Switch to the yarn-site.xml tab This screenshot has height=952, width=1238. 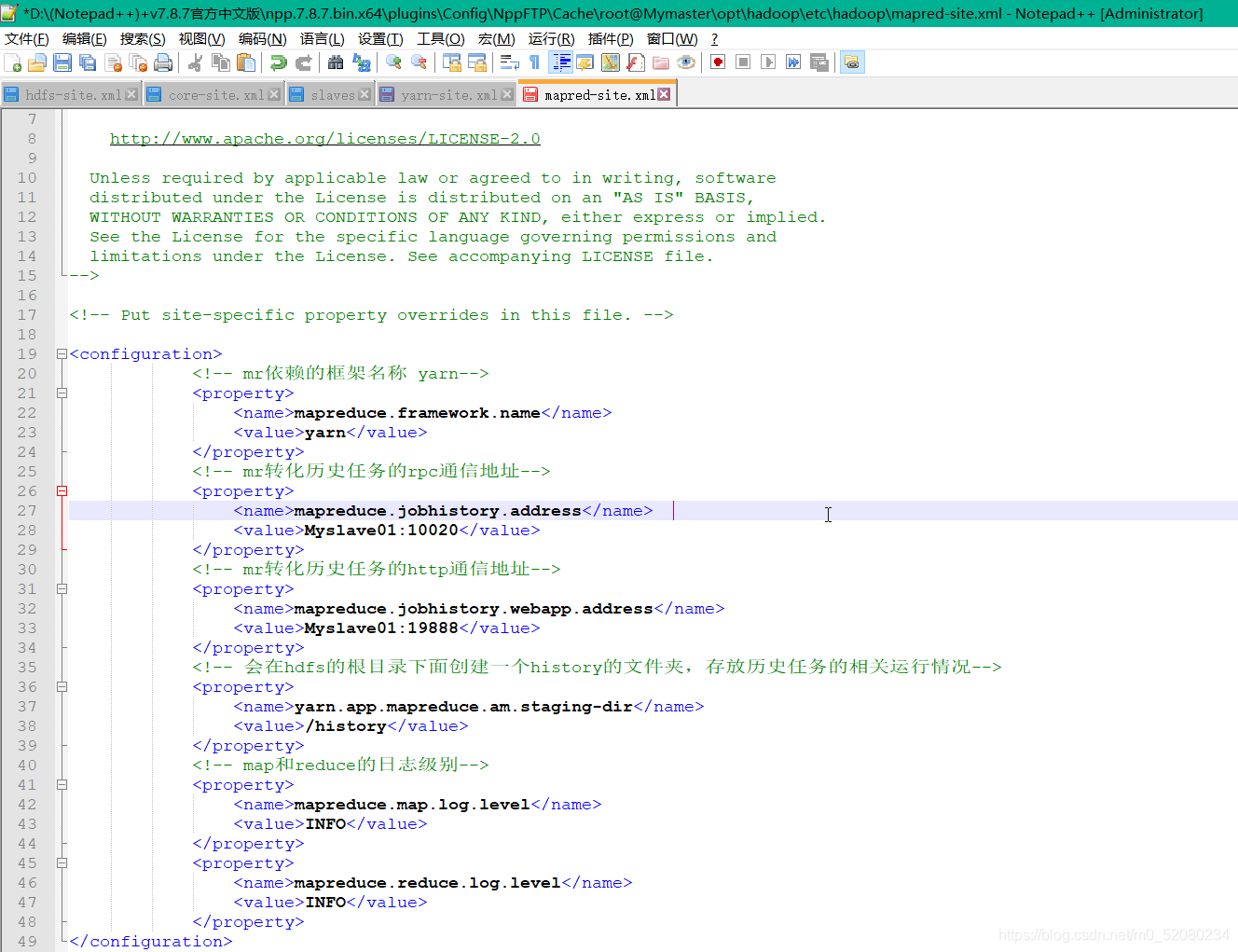point(448,95)
